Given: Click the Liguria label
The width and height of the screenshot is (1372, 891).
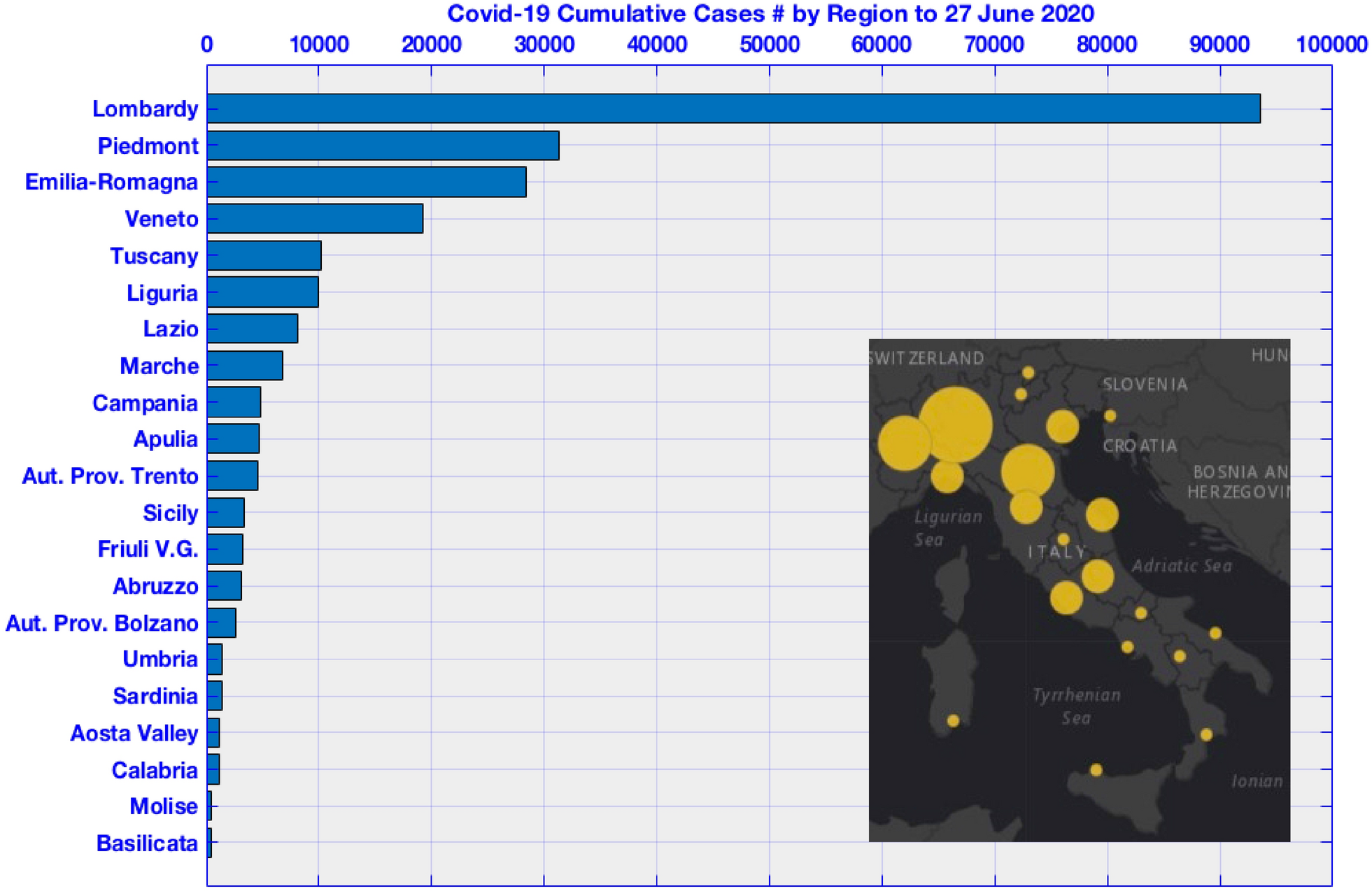Looking at the screenshot, I should 162,293.
